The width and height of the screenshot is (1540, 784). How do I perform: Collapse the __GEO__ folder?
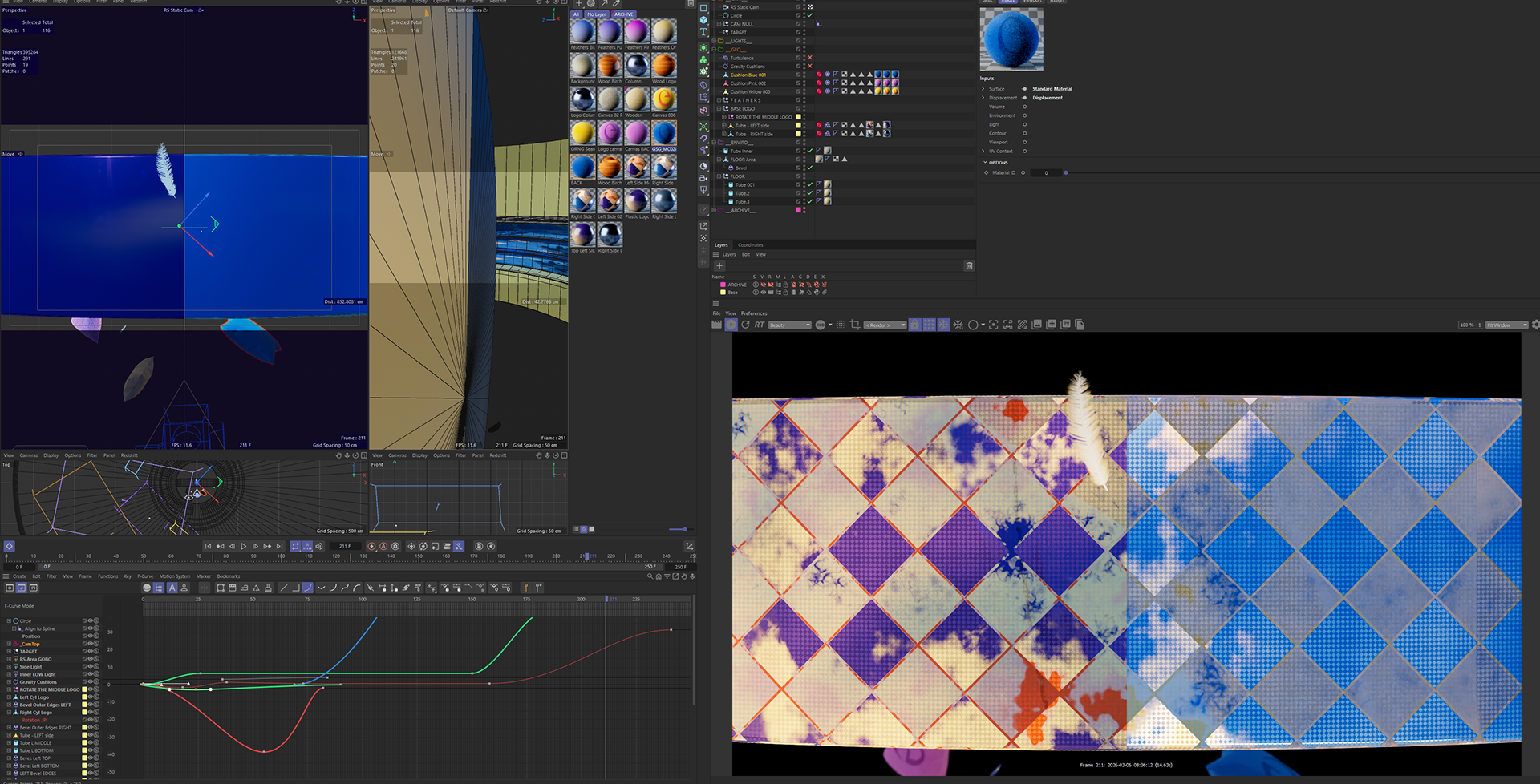(x=714, y=50)
